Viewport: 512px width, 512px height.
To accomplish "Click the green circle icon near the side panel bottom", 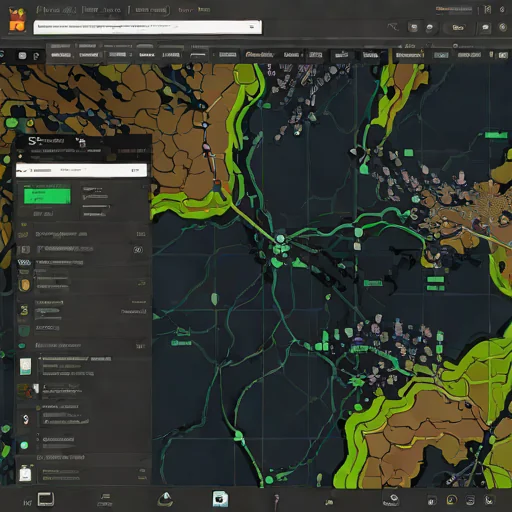I will 24,445.
